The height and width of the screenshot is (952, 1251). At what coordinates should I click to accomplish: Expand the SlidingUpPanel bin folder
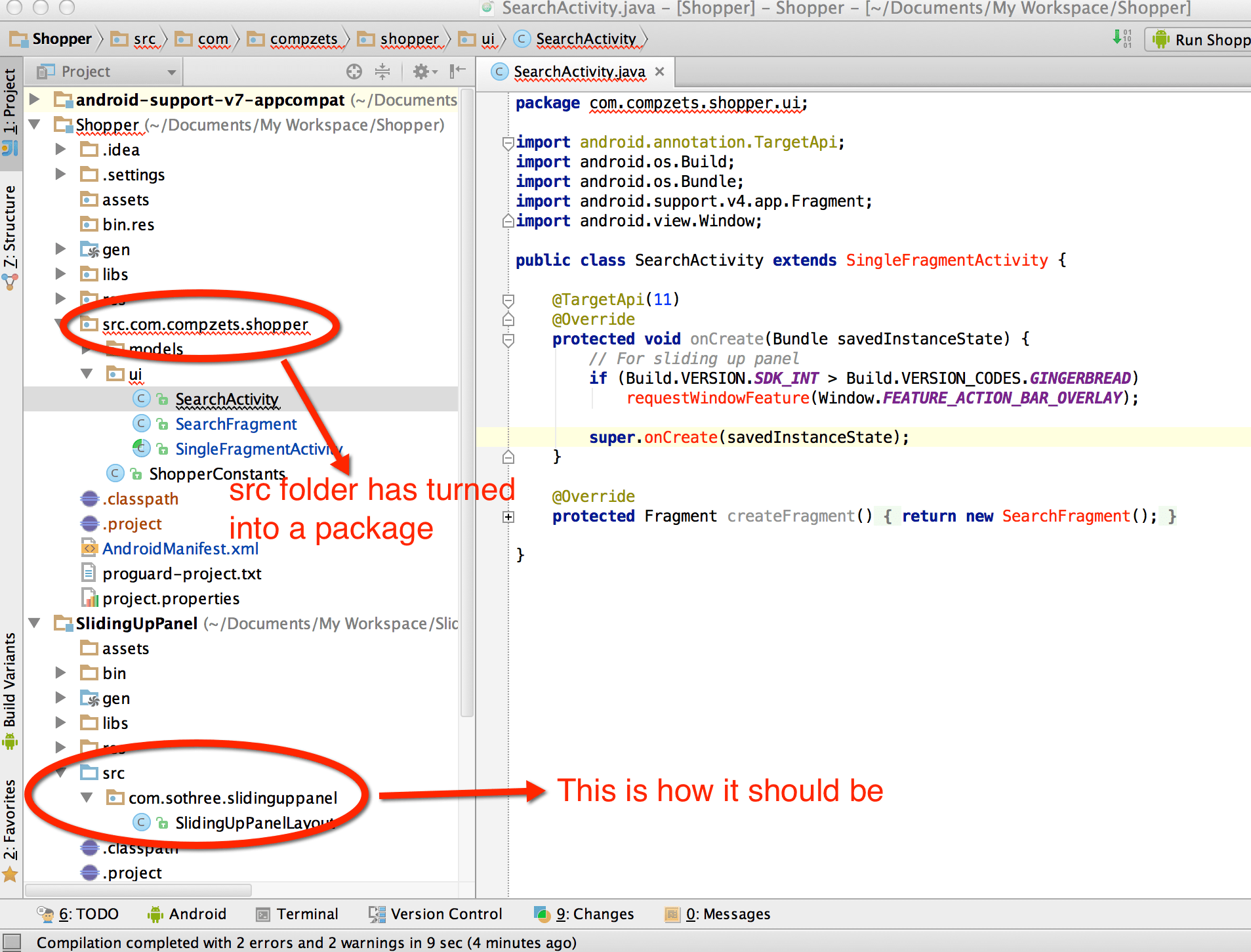click(x=60, y=673)
